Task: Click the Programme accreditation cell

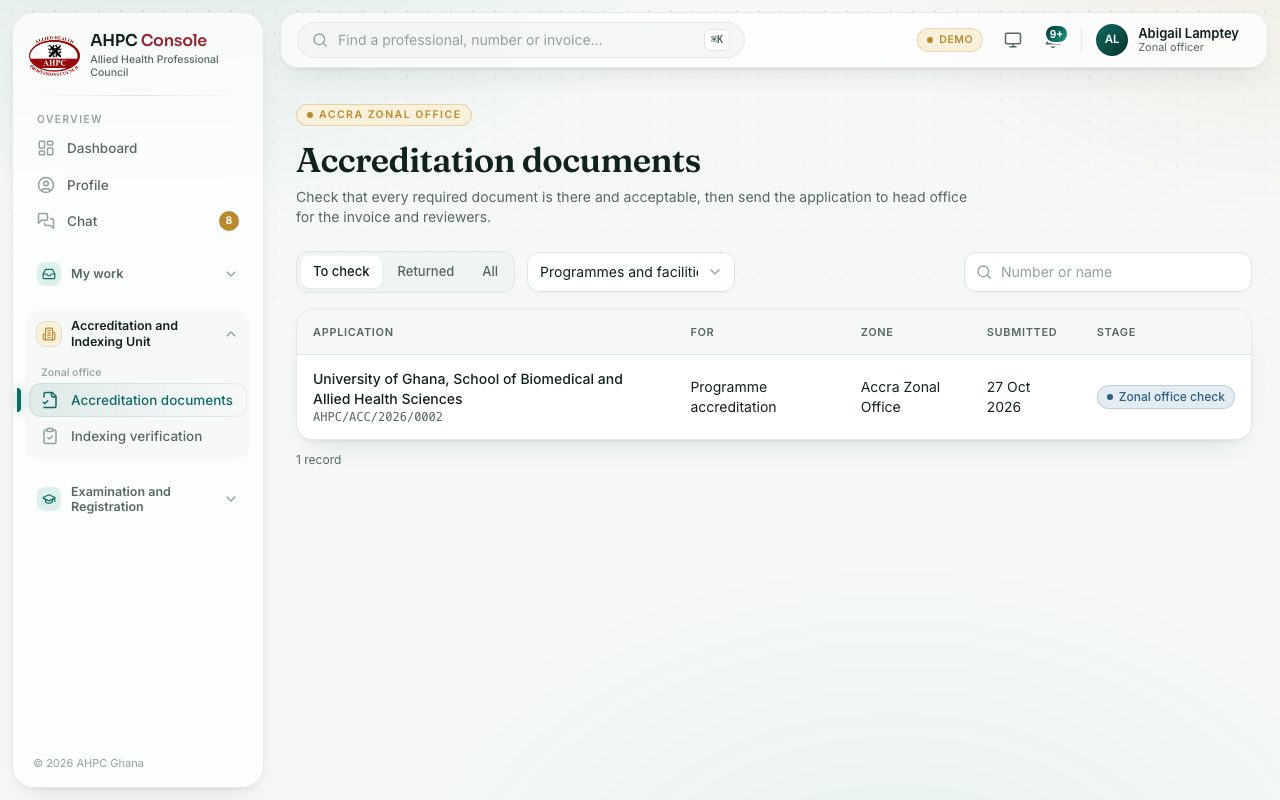Action: coord(733,397)
